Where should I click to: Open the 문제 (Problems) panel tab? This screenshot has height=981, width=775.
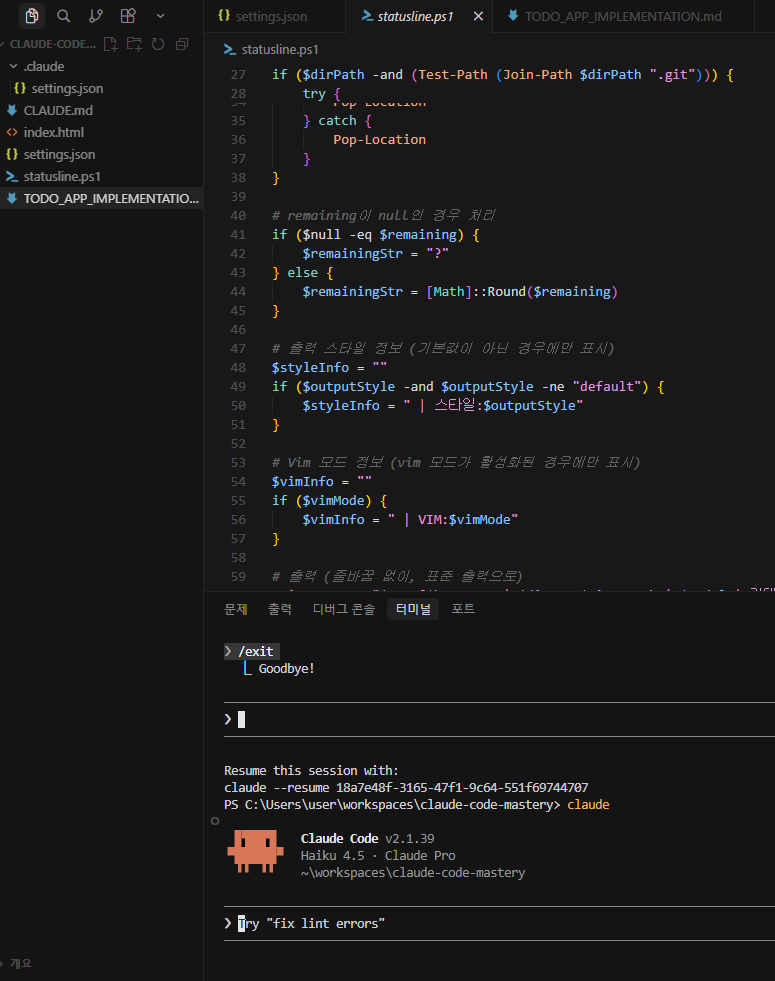(x=236, y=609)
